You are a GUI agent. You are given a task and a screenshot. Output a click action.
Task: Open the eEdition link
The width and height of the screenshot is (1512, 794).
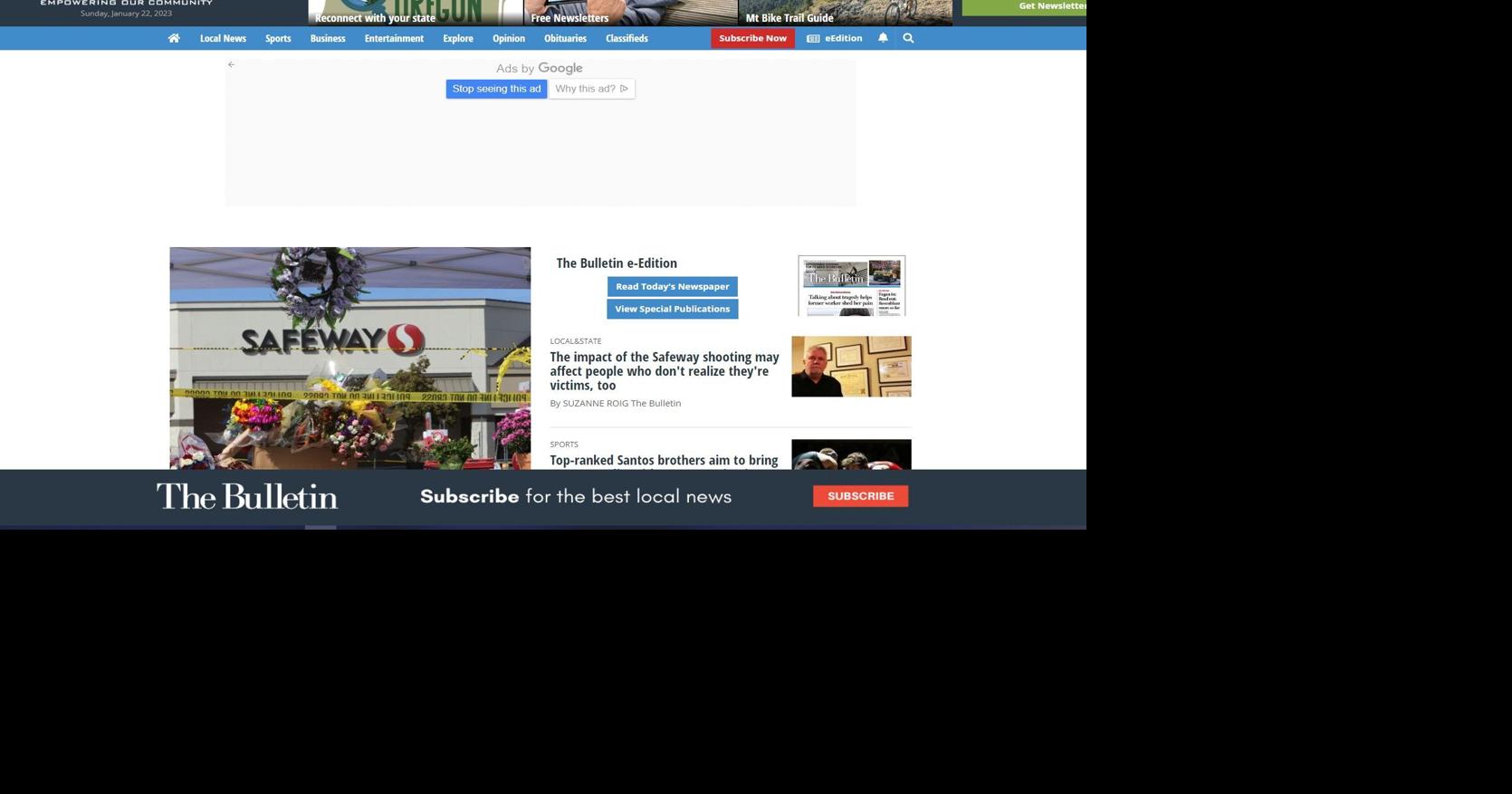coord(835,38)
